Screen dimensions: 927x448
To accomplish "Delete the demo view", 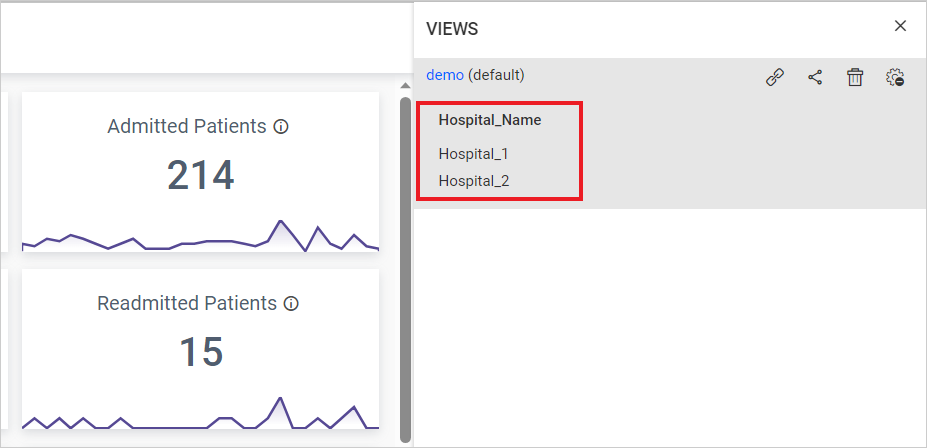I will (855, 77).
